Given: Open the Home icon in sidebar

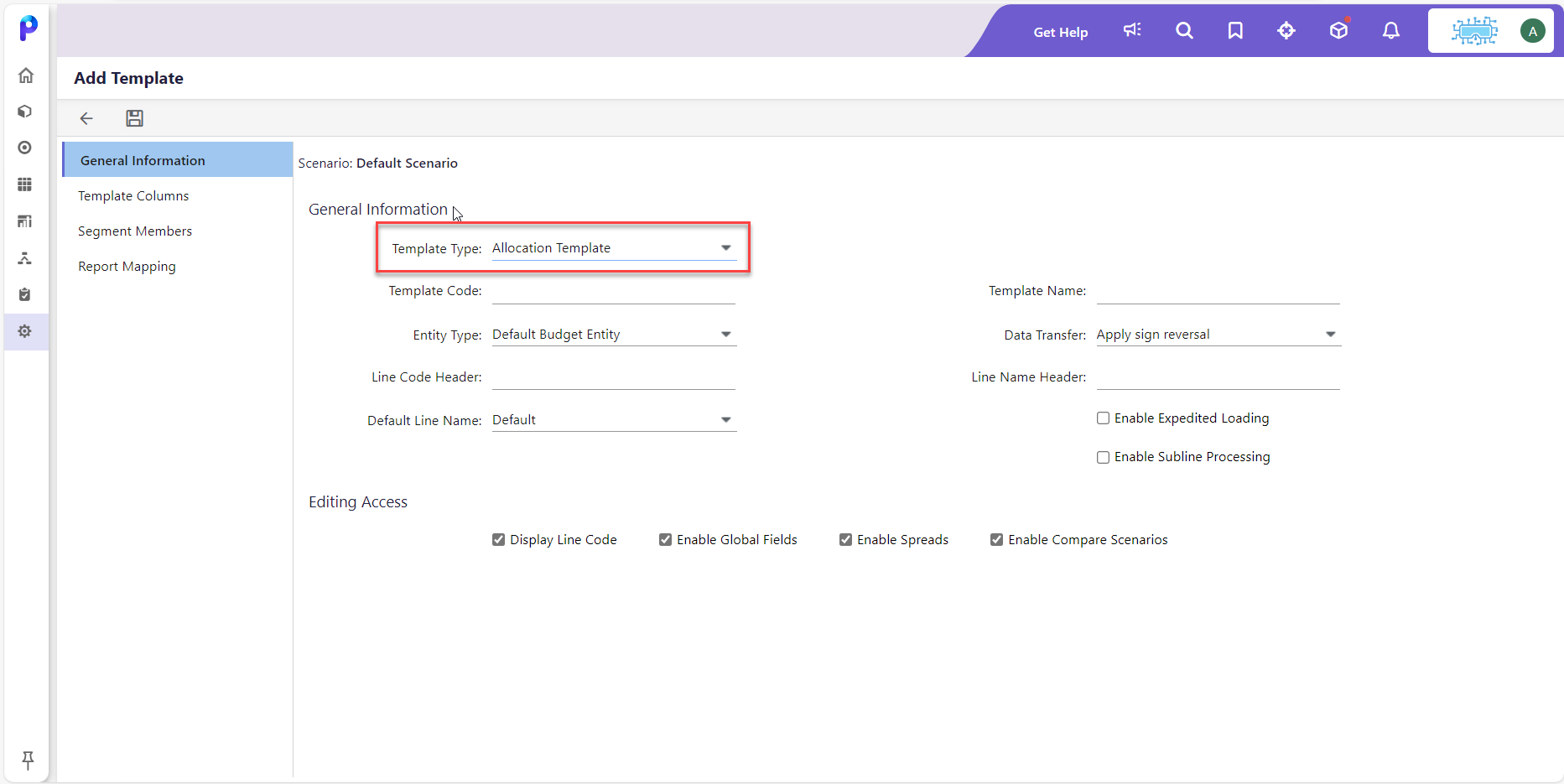Looking at the screenshot, I should pyautogui.click(x=26, y=75).
